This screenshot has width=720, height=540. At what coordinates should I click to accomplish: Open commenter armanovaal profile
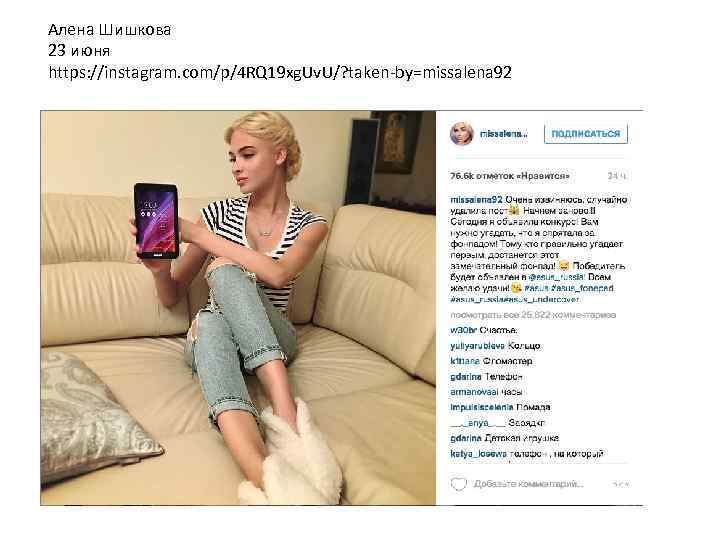(x=474, y=392)
